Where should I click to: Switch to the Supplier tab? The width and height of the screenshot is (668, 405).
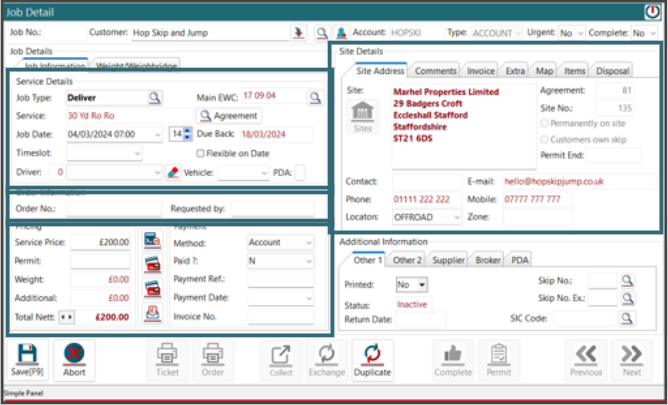448,260
